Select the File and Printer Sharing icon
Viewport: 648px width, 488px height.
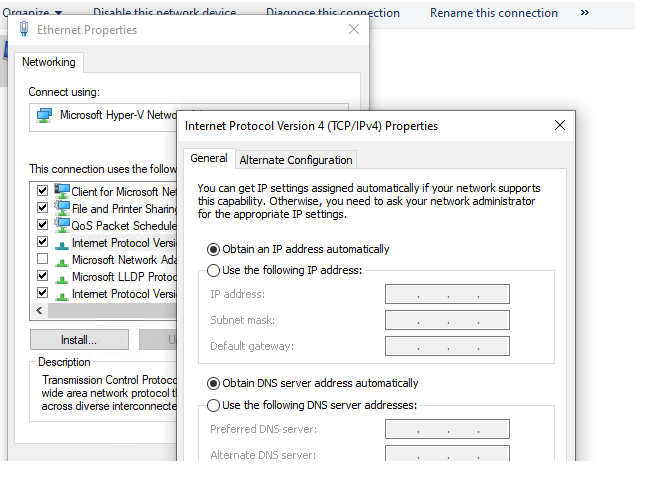62,208
